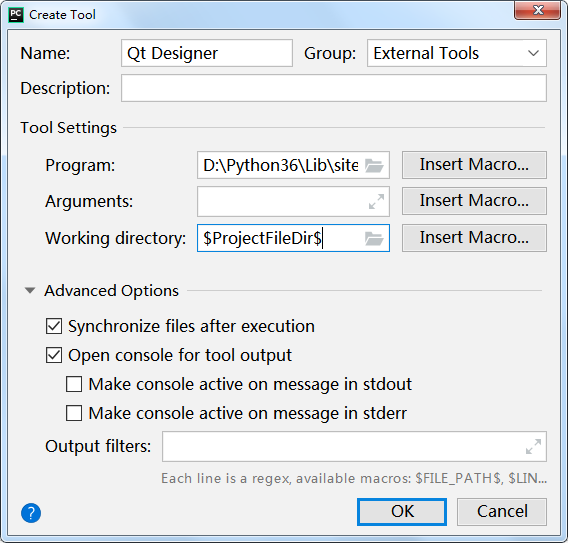
Task: Browse for Working directory folder icon
Action: pos(374,238)
